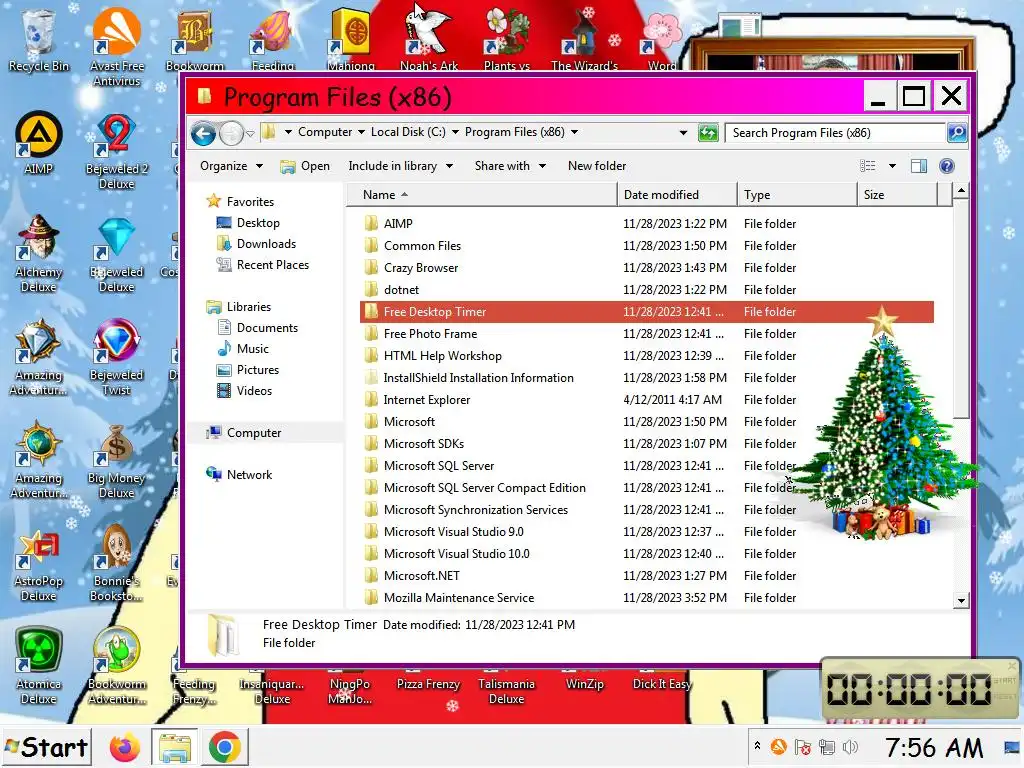Select the Atomica Deluxe desktop icon
1024x768 pixels.
pos(39,666)
